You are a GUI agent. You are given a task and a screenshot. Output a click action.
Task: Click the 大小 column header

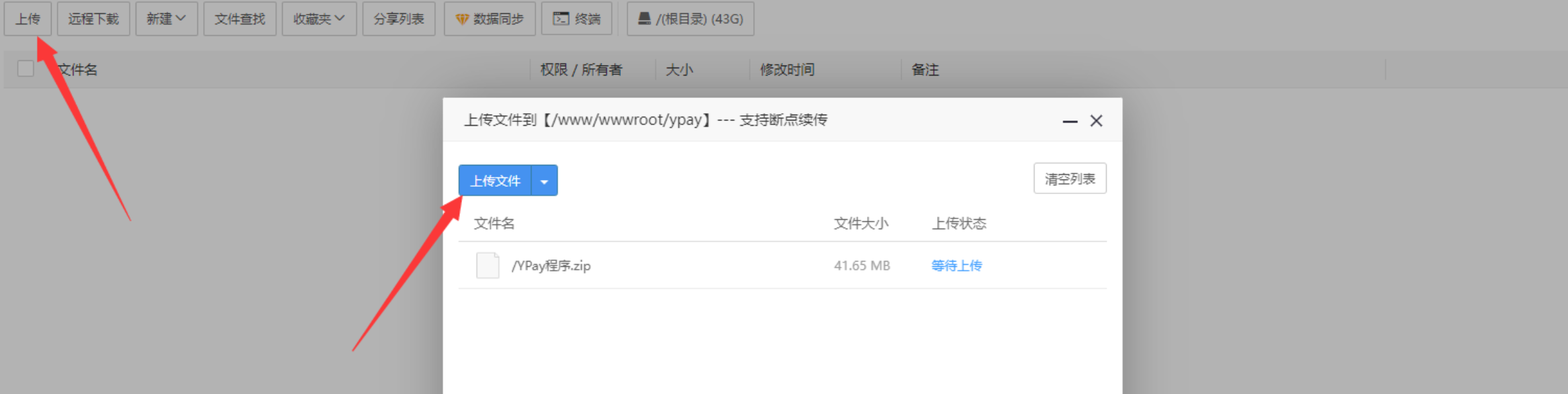[679, 70]
